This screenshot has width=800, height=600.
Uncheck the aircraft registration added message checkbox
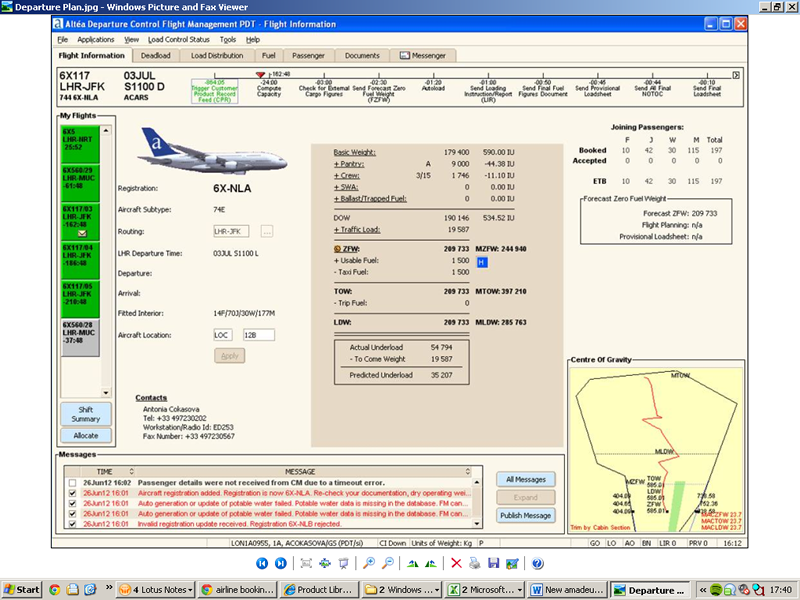72,493
